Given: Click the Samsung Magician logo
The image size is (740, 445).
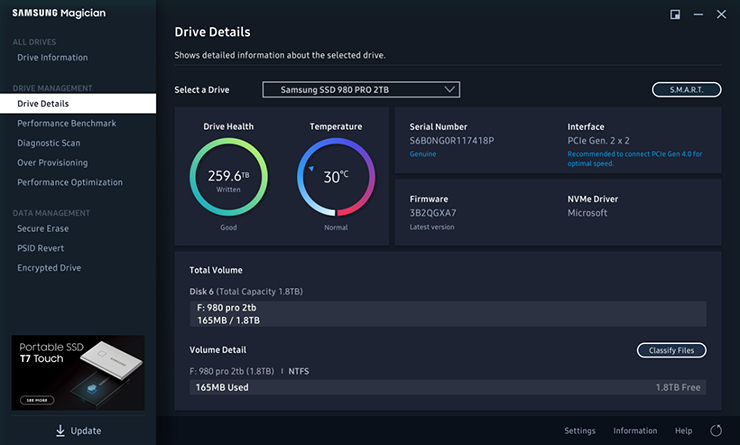Looking at the screenshot, I should coord(59,13).
